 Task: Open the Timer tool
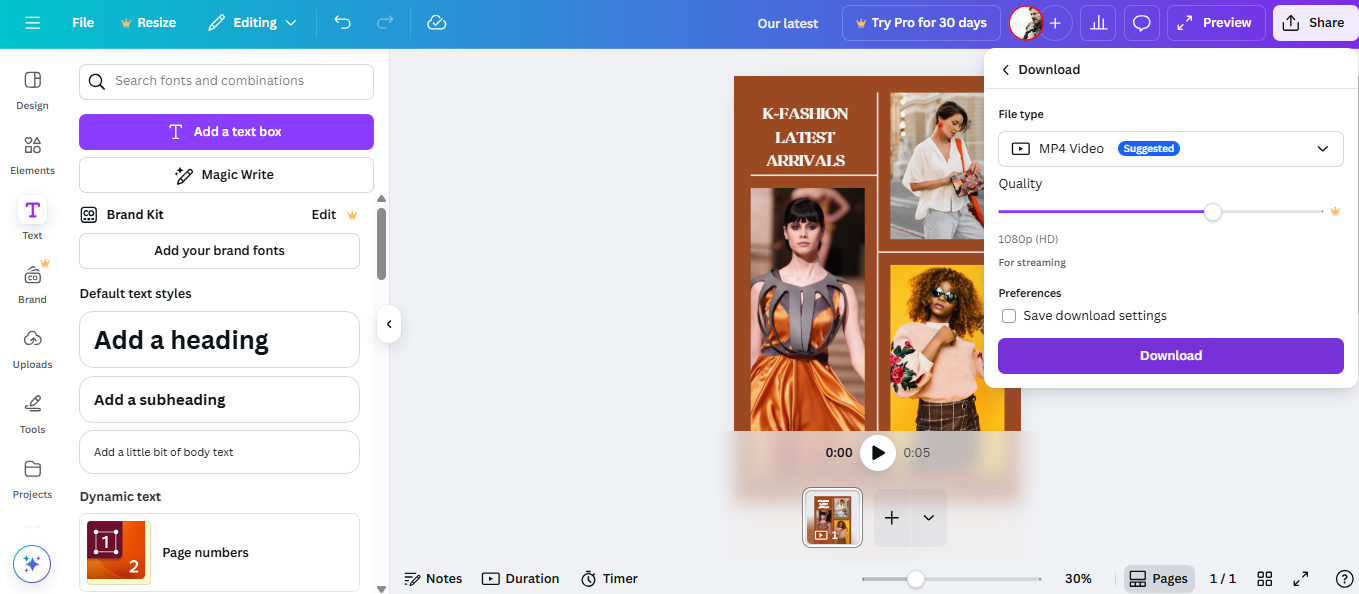609,579
